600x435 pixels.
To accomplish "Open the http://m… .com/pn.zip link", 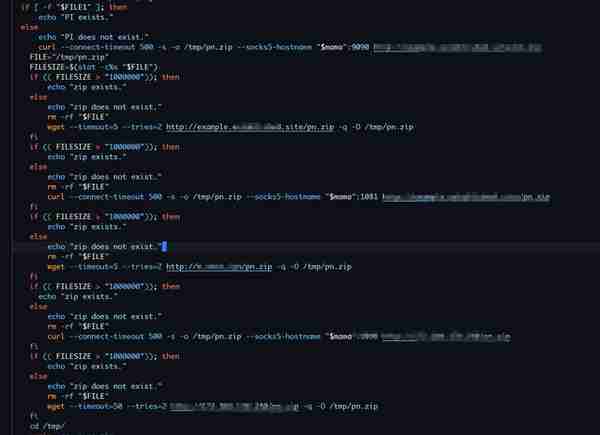I will (219, 267).
